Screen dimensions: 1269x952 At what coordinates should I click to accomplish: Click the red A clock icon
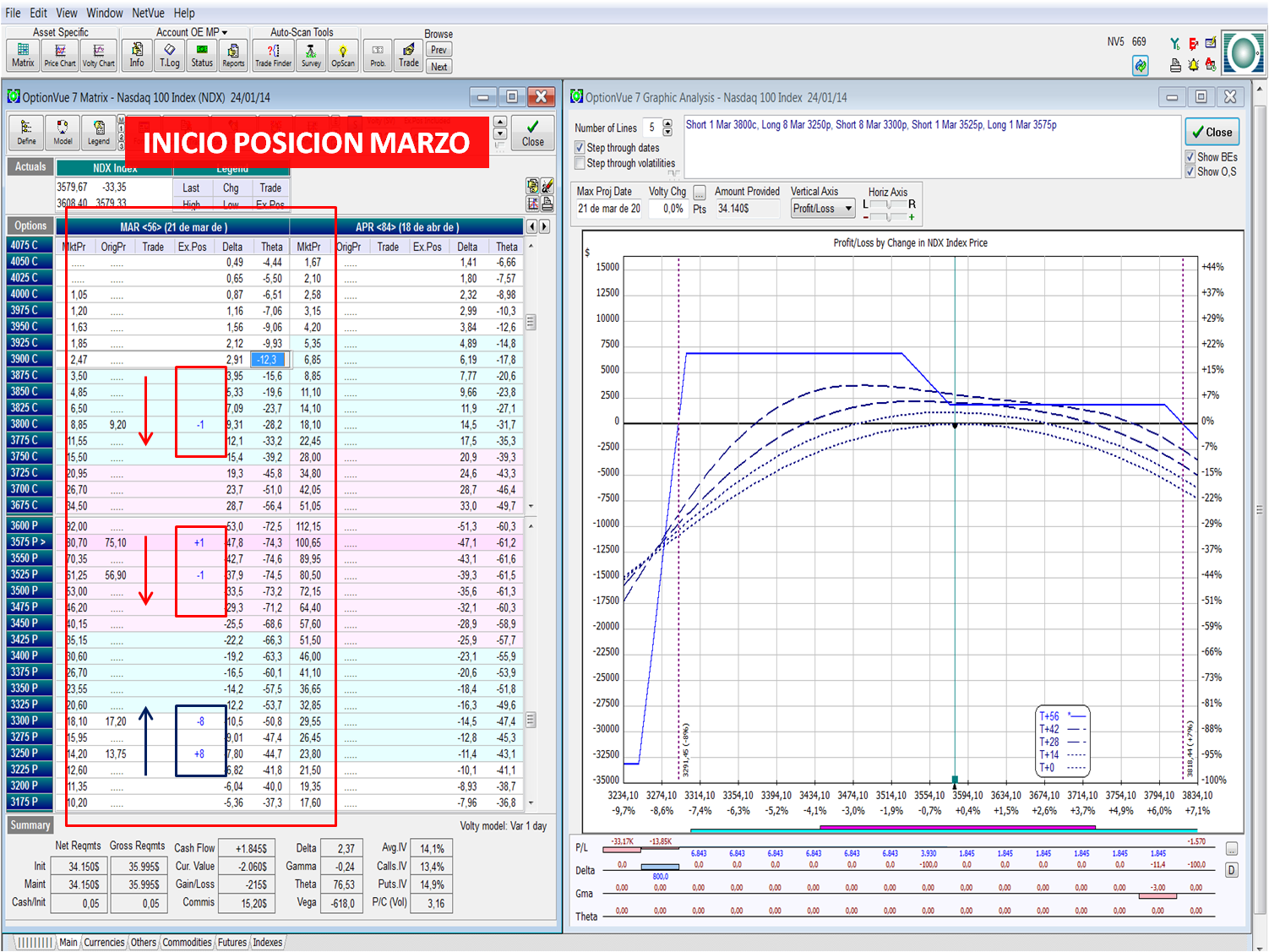click(1211, 65)
